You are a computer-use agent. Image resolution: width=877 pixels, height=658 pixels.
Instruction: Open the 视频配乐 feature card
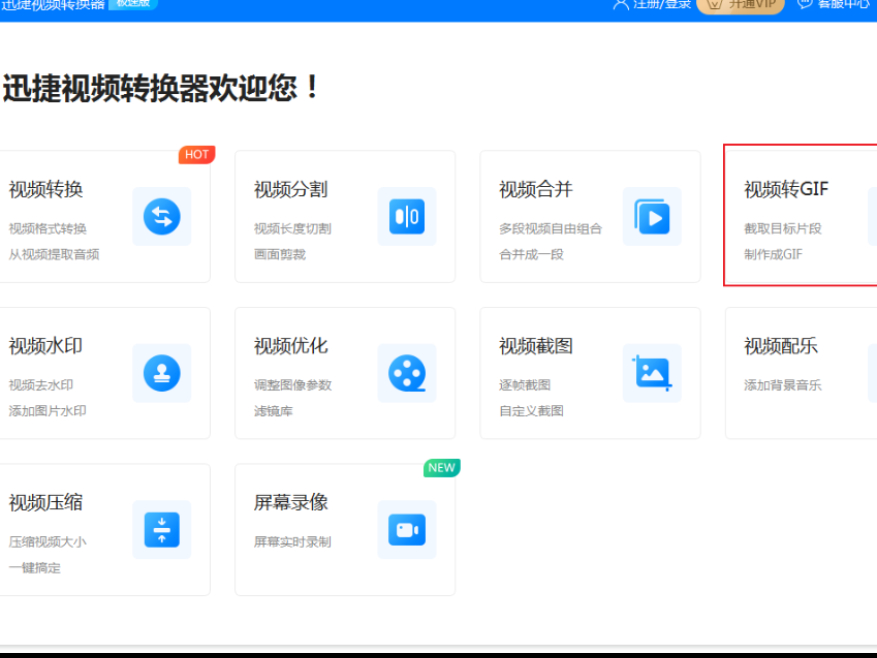801,373
